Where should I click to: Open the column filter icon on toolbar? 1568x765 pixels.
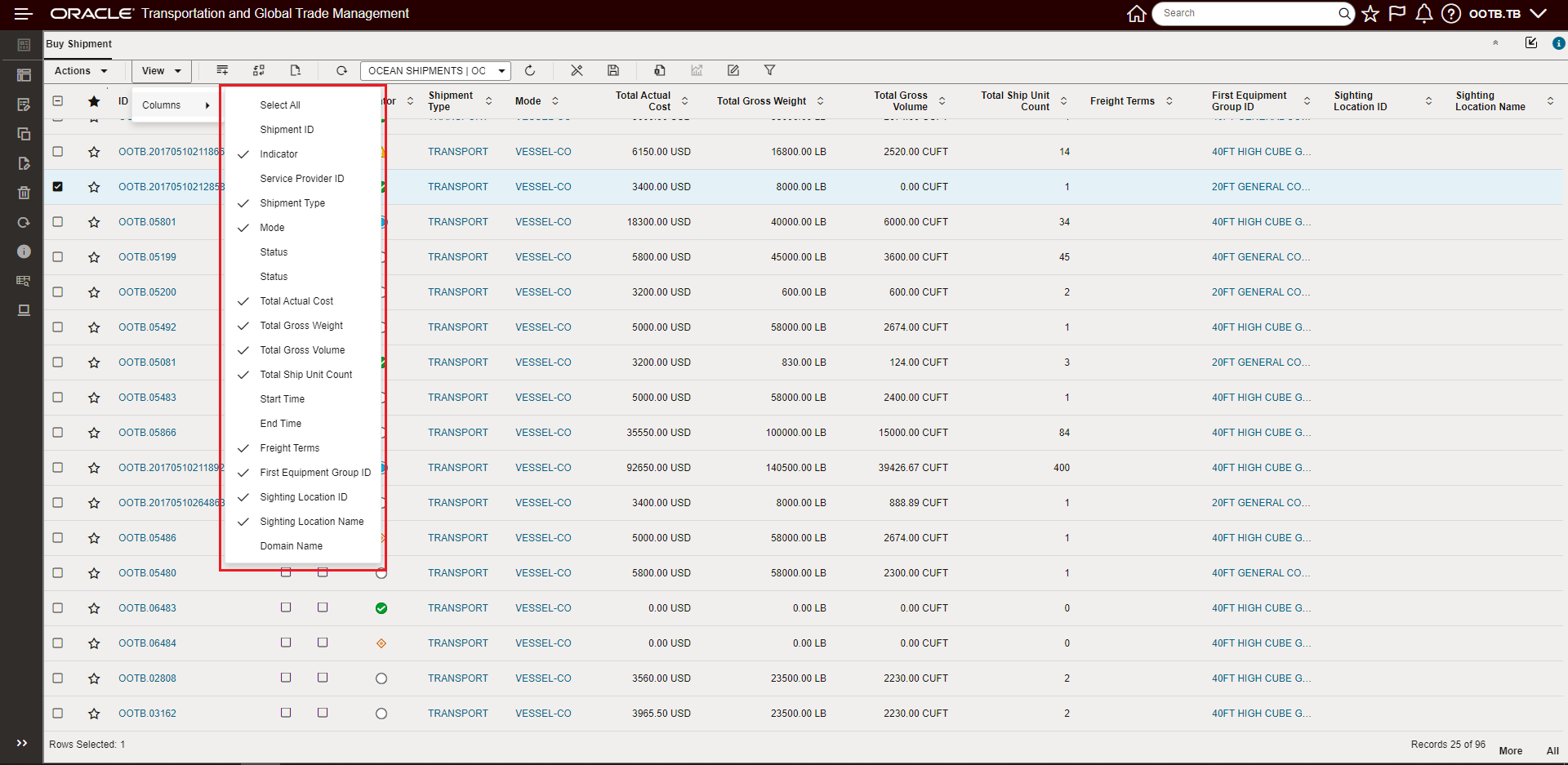tap(770, 71)
